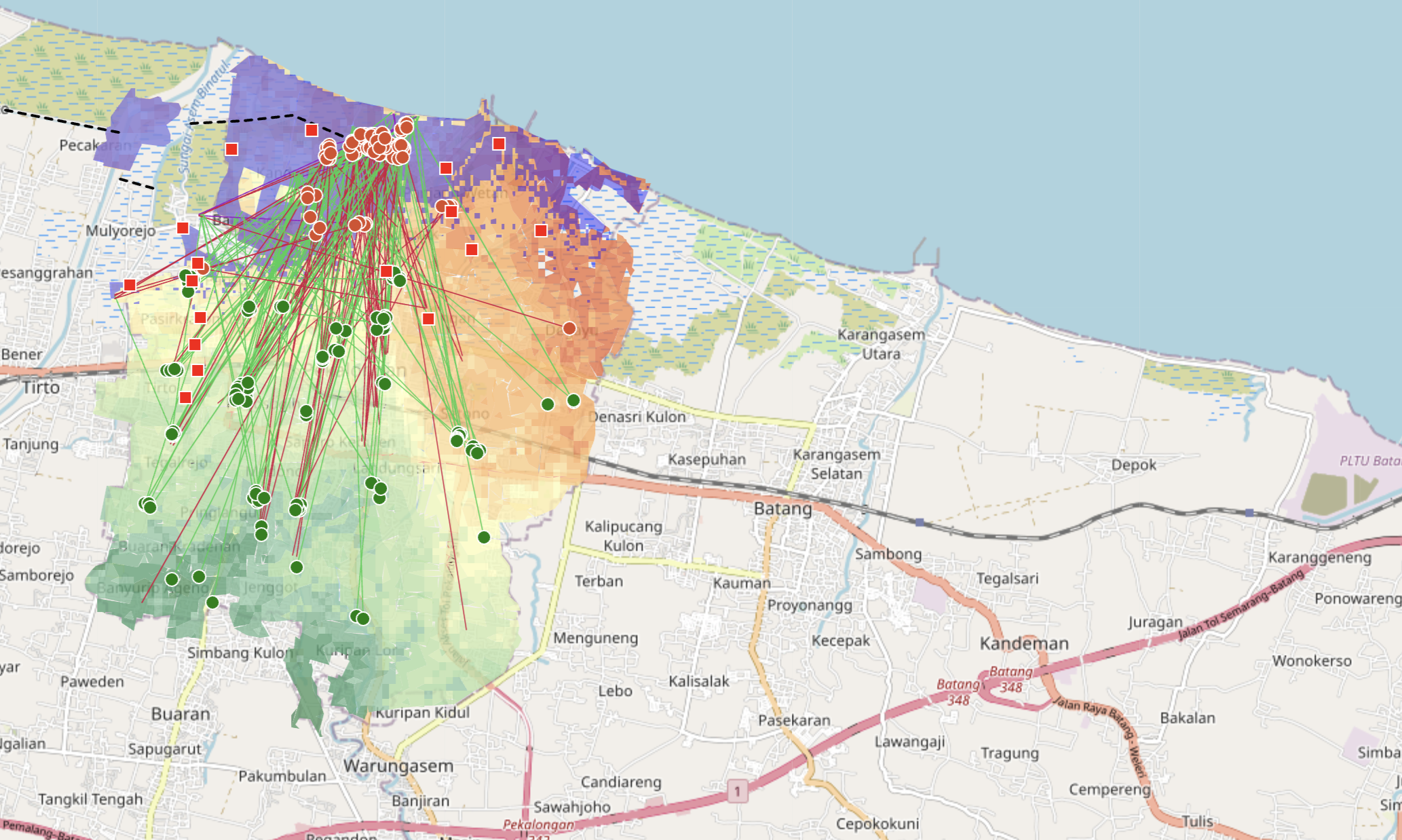This screenshot has width=1402, height=840.
Task: Click the Pakumbulan label
Action: pos(282,776)
